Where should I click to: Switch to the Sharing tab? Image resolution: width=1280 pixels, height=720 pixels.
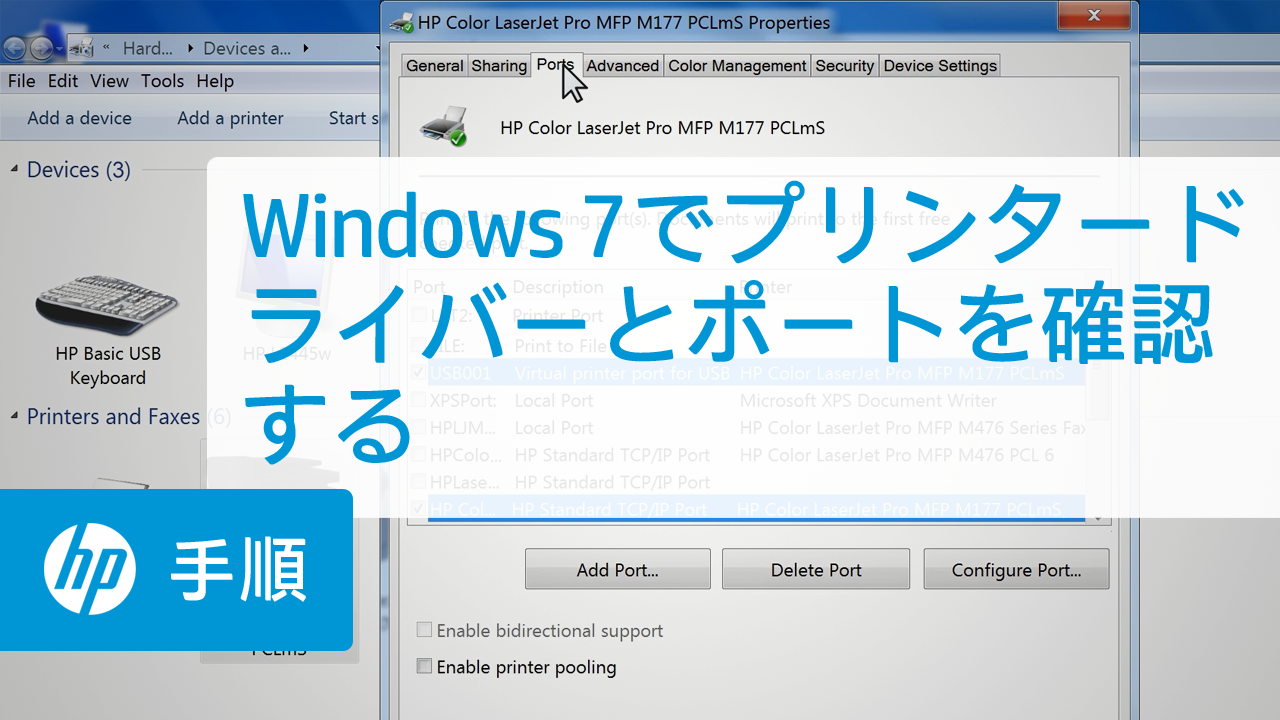(x=499, y=66)
